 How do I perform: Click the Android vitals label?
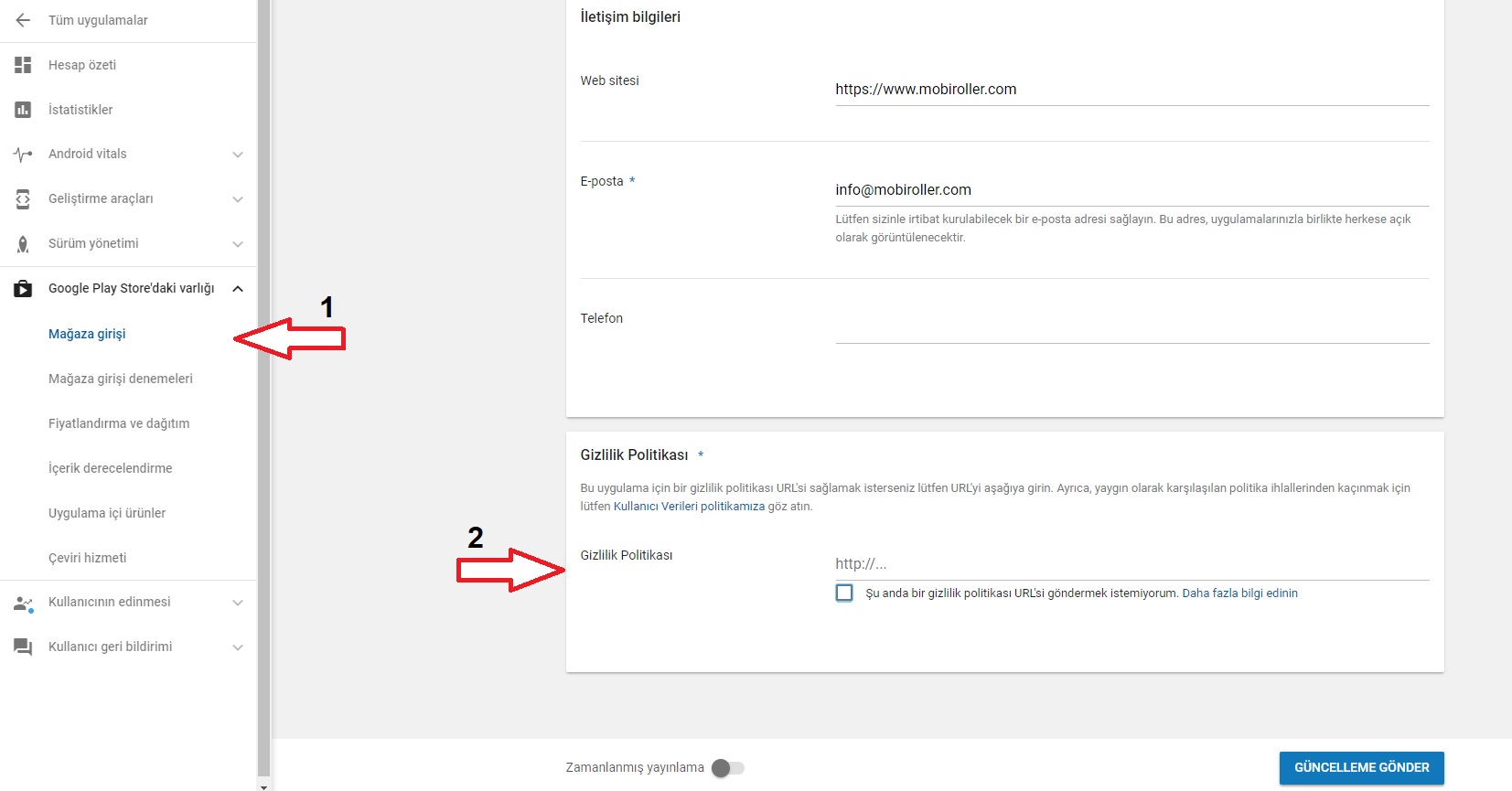pyautogui.click(x=88, y=154)
